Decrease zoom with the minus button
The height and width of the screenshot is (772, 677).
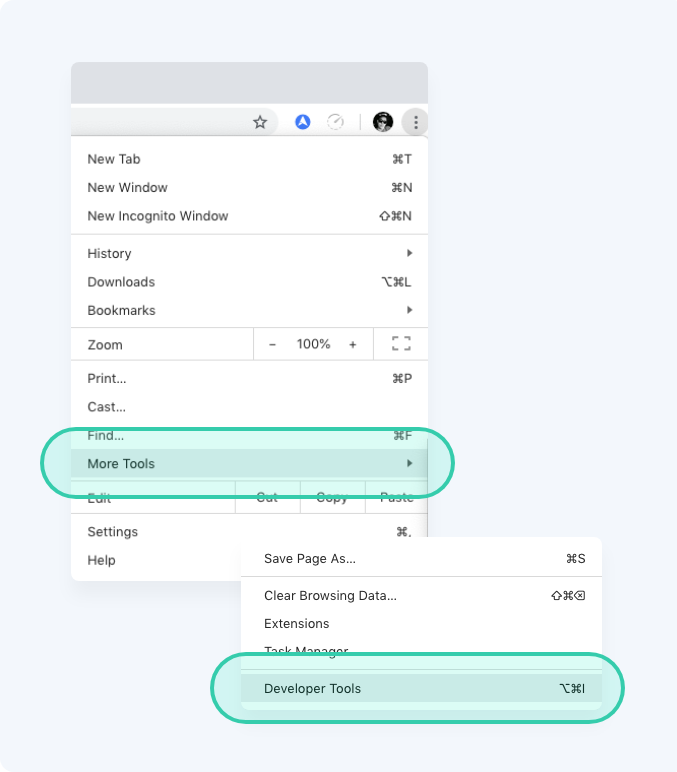click(x=272, y=344)
